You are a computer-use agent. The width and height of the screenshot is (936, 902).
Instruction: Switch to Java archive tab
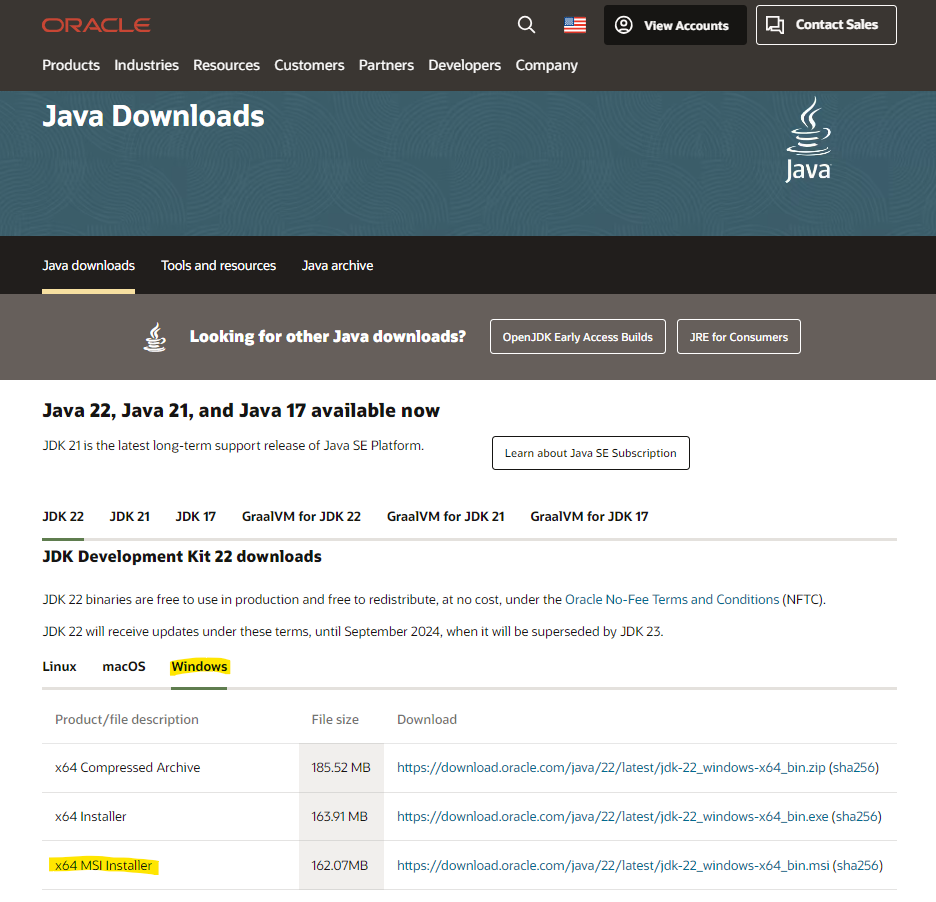tap(337, 266)
